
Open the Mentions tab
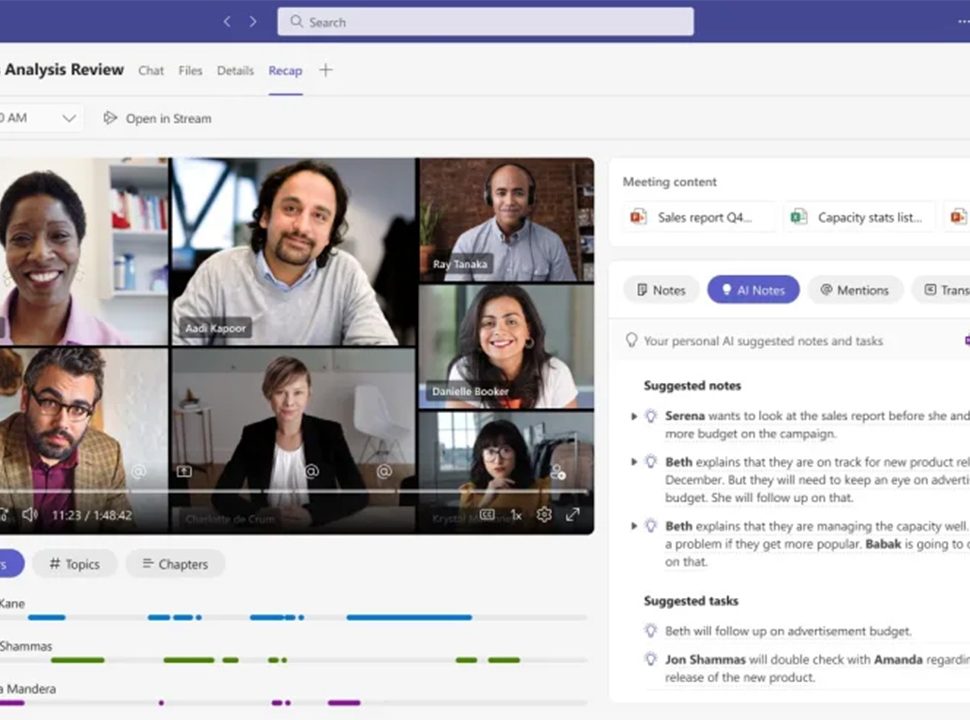pos(855,290)
